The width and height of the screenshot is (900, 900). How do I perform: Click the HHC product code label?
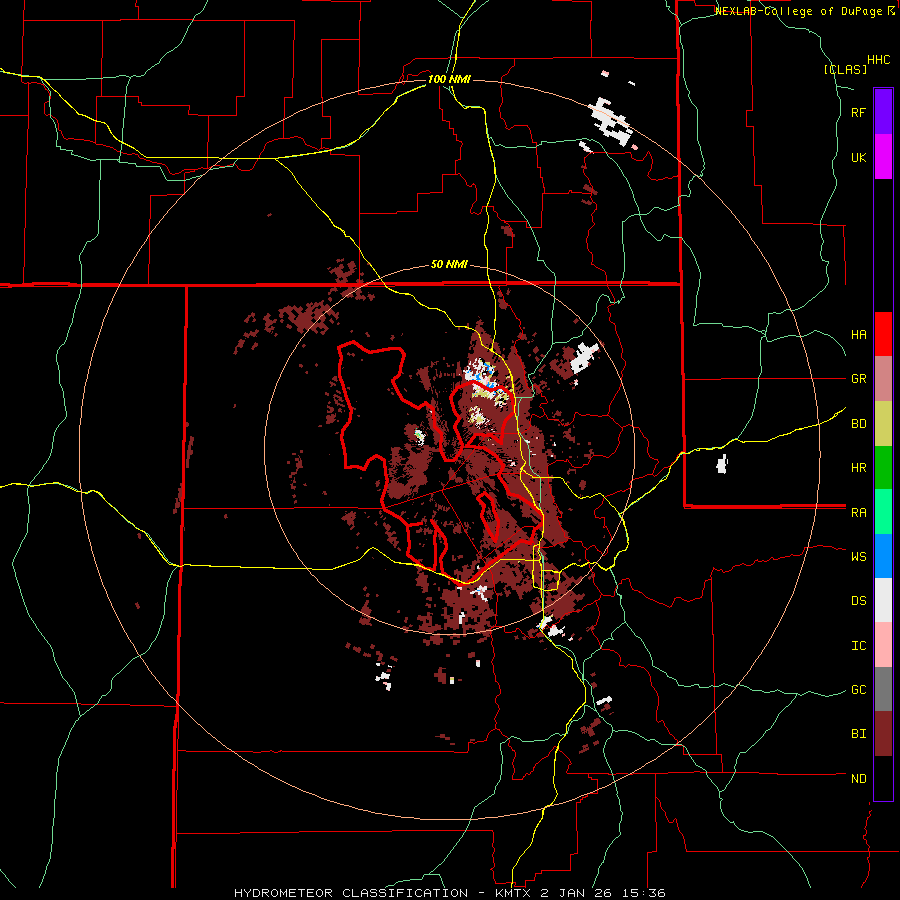[x=878, y=60]
